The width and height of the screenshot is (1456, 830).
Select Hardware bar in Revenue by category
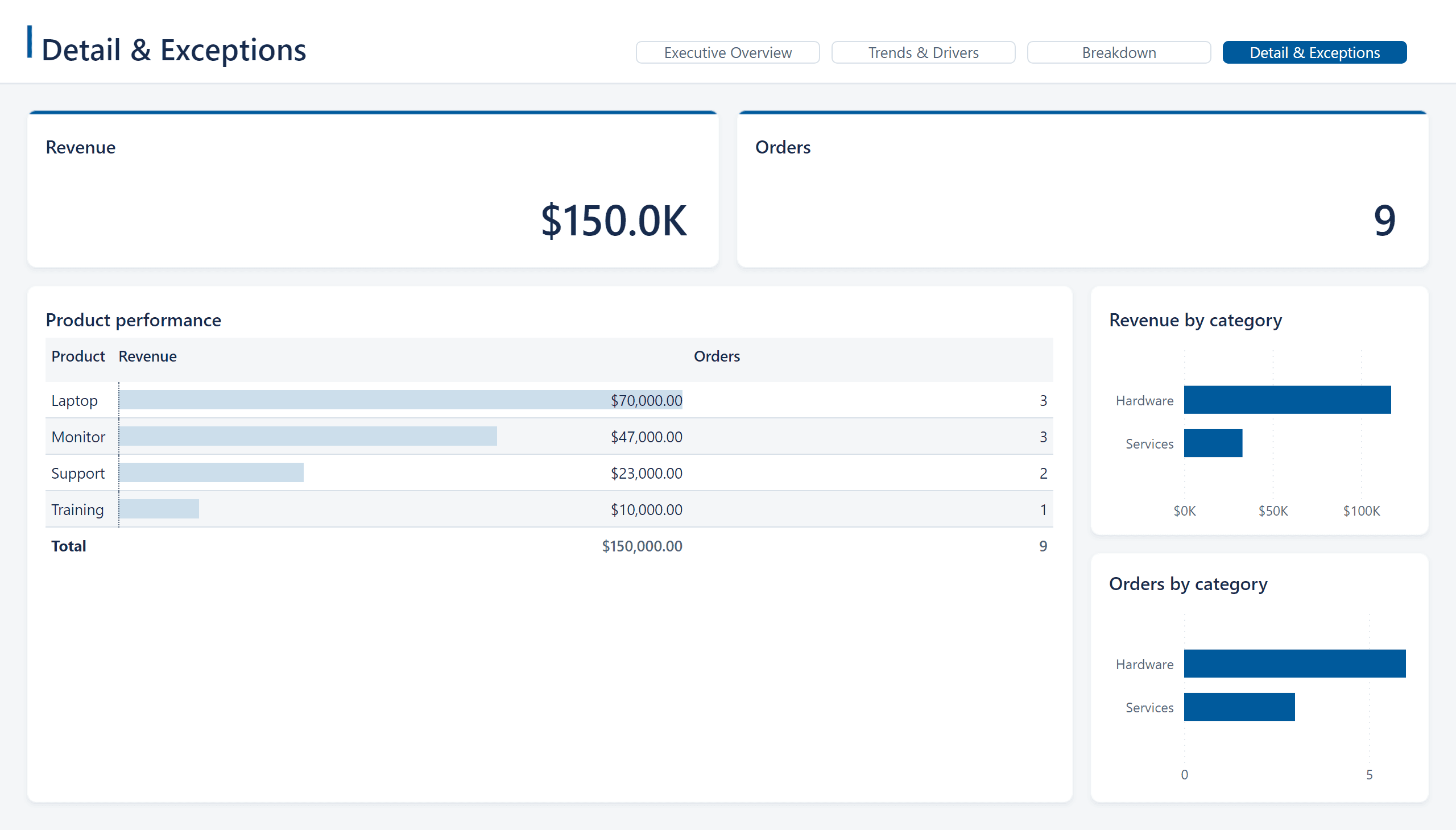[x=1287, y=400]
